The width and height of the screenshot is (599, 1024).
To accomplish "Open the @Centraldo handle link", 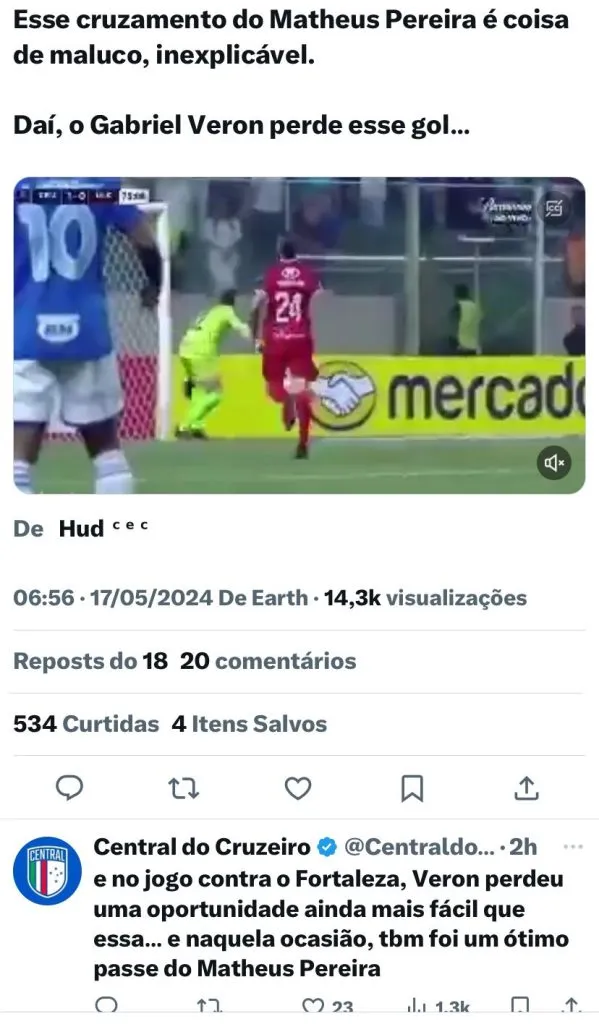I will [x=419, y=846].
